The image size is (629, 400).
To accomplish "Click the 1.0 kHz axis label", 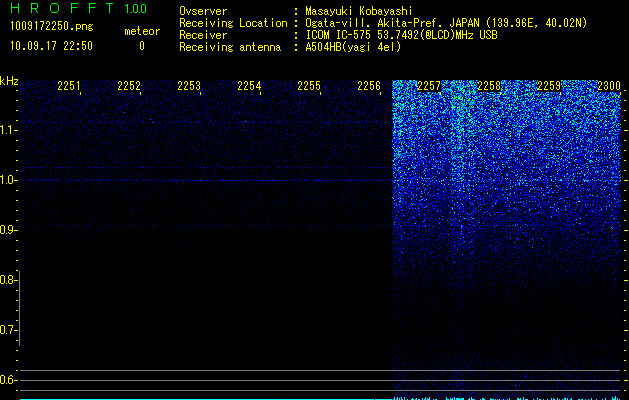I will [7, 180].
